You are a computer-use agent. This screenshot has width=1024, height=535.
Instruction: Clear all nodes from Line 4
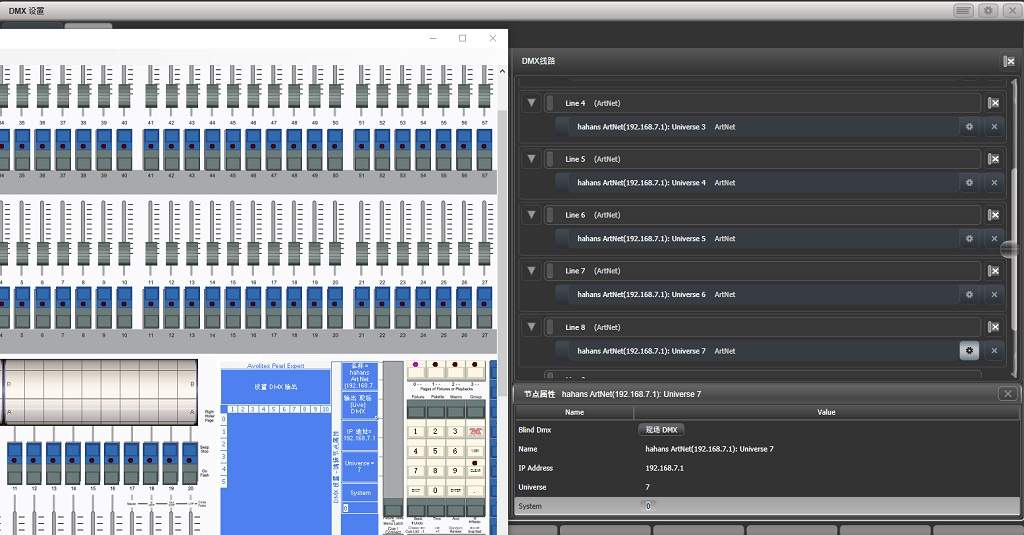pyautogui.click(x=993, y=103)
